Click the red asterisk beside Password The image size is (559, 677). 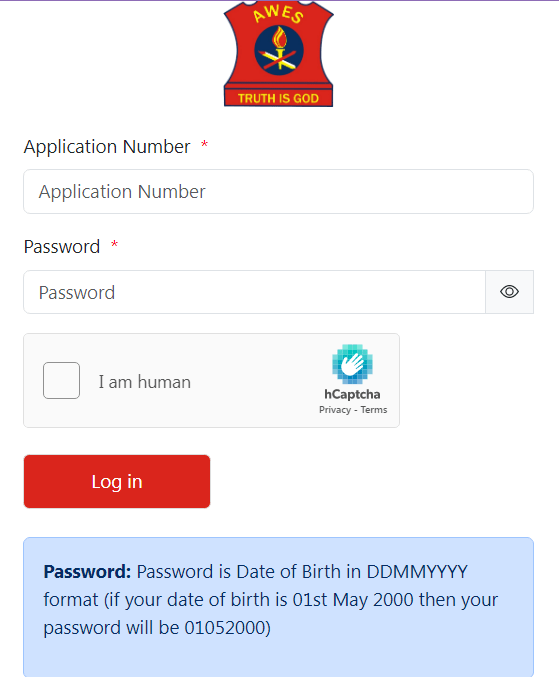pyautogui.click(x=114, y=244)
